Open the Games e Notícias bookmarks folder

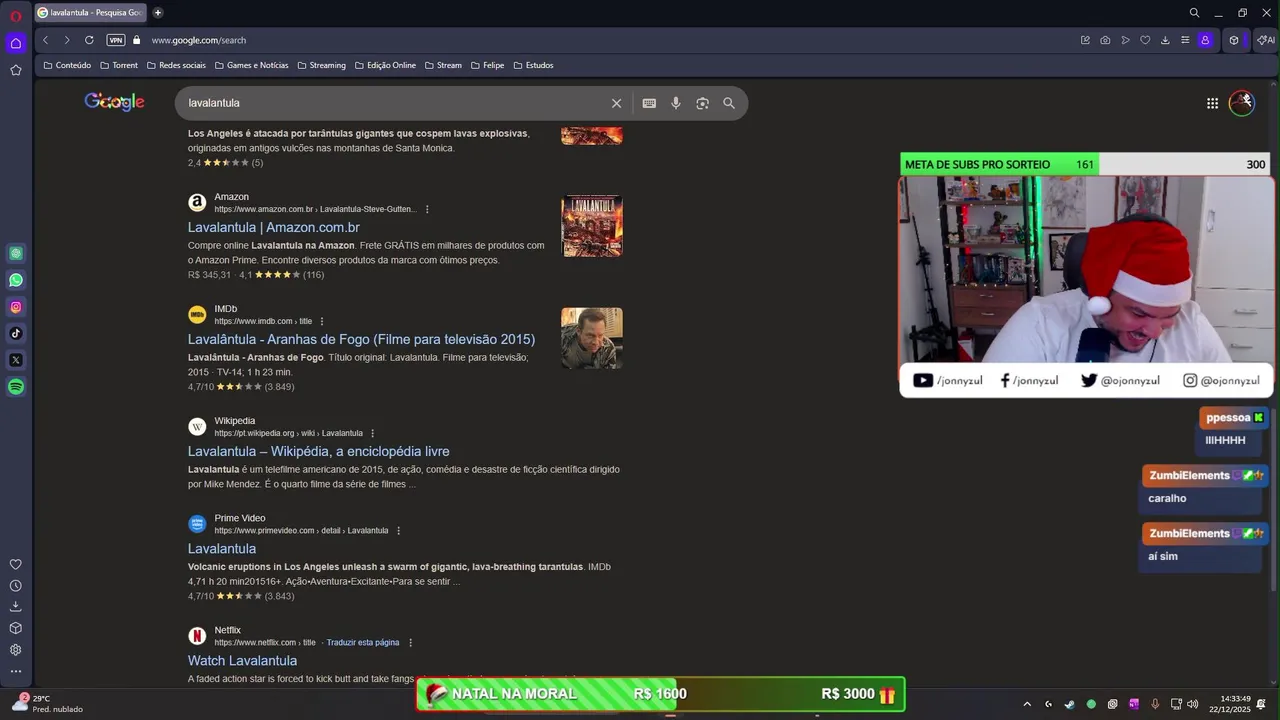click(x=251, y=65)
